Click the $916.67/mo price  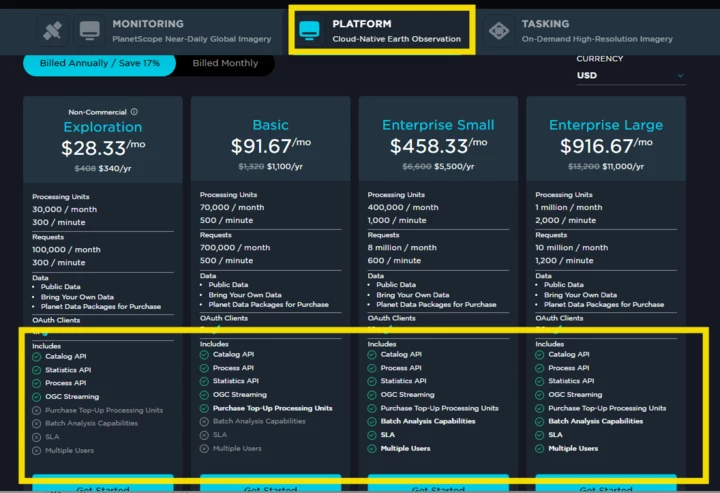606,146
